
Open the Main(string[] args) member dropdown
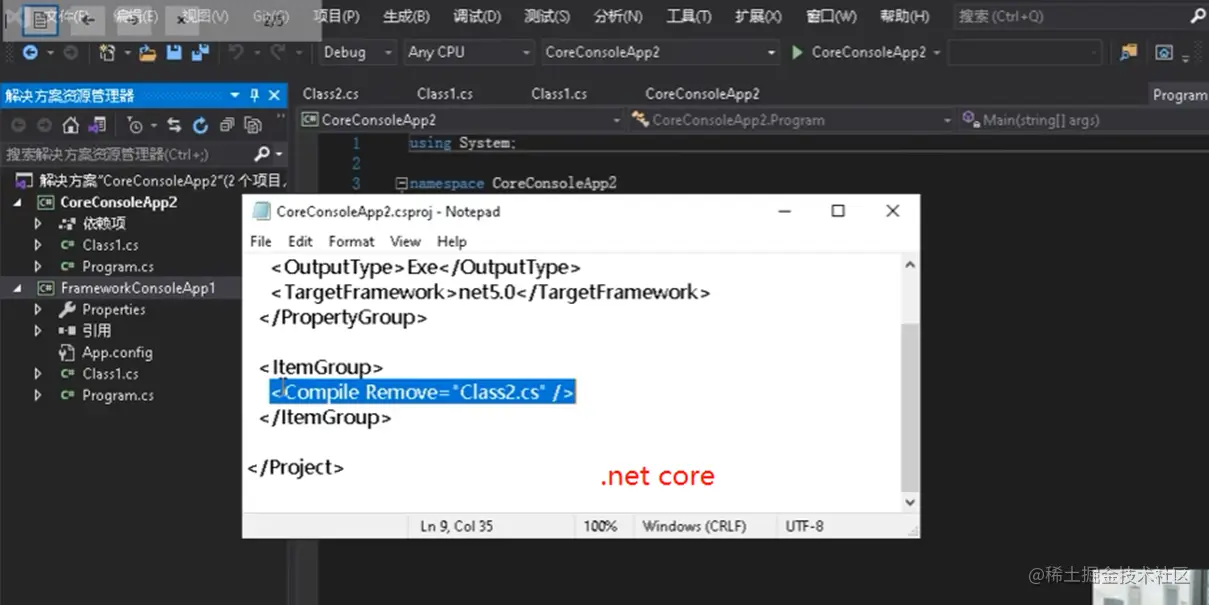1083,120
